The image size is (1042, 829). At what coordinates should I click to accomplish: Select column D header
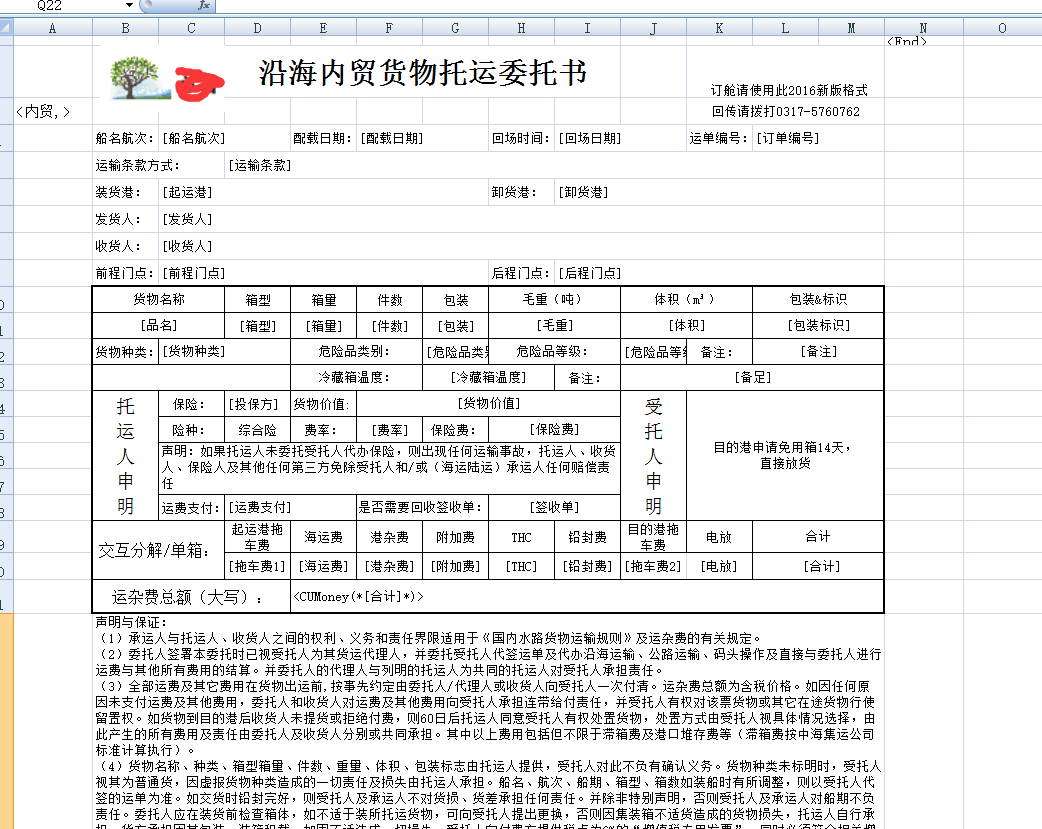coord(258,28)
